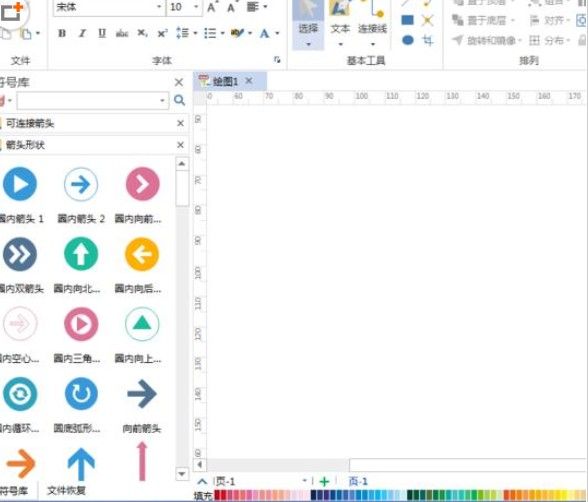Open 置于底层 send to back option
The height and width of the screenshot is (502, 588).
pyautogui.click(x=483, y=20)
